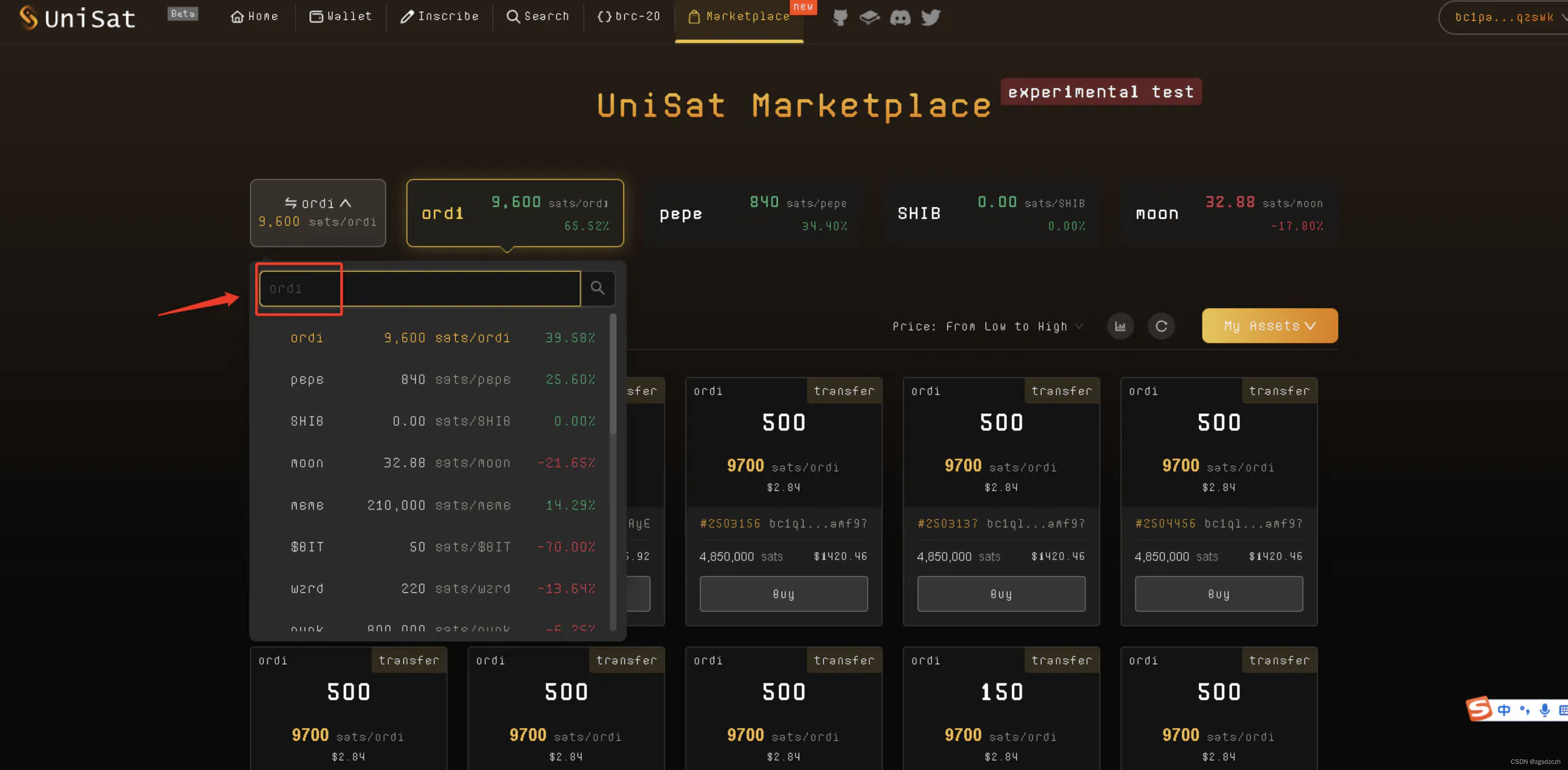Open inscription #2503156 link
Screen dimensions: 1568x770
730,523
